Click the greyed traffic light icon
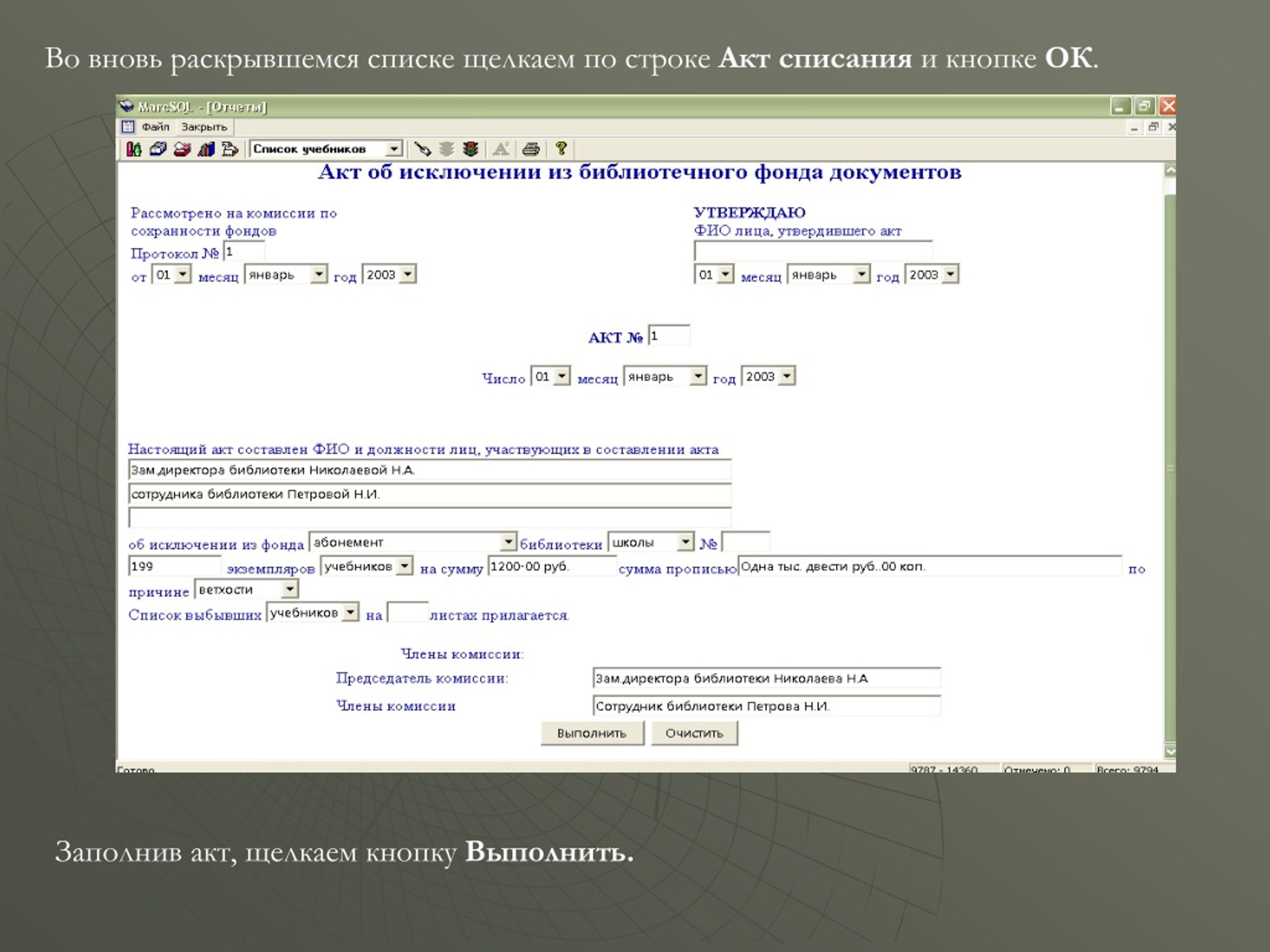 point(446,149)
